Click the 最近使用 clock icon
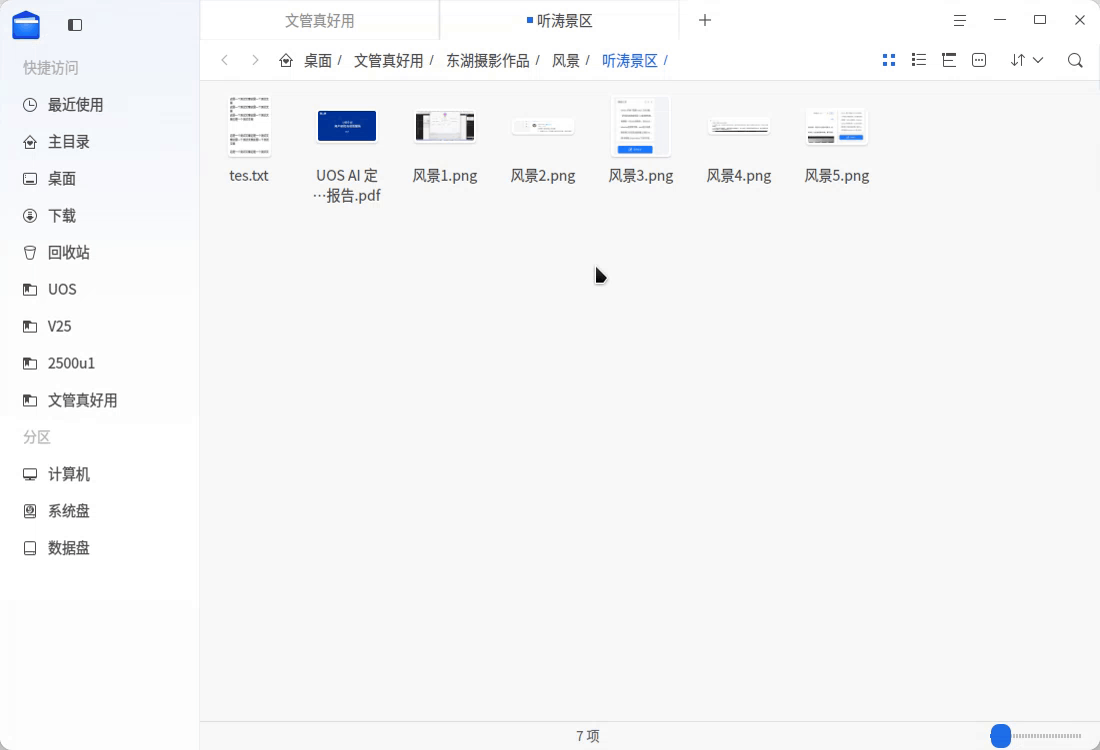 coord(30,105)
